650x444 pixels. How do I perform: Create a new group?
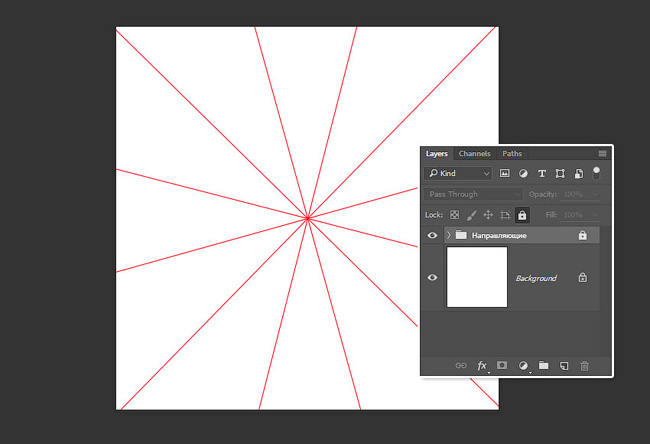click(543, 365)
